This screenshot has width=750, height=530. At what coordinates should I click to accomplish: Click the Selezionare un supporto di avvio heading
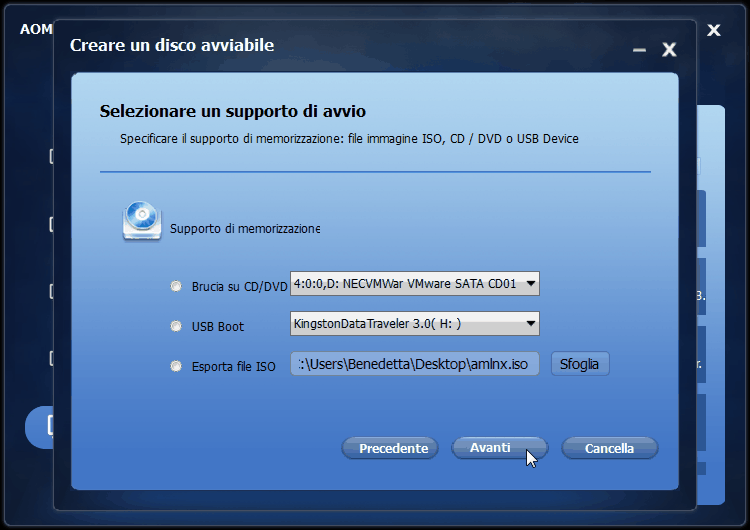click(x=232, y=111)
